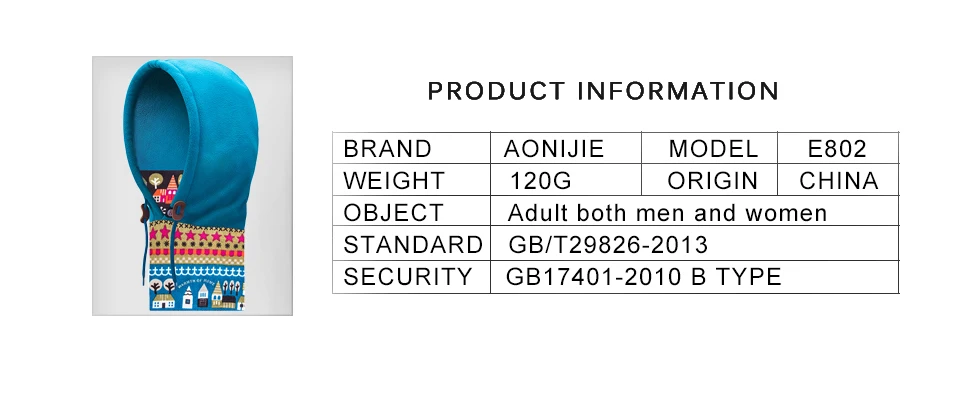Click the drawstring toggle on the hood
The width and height of the screenshot is (960, 406).
pyautogui.click(x=178, y=211)
